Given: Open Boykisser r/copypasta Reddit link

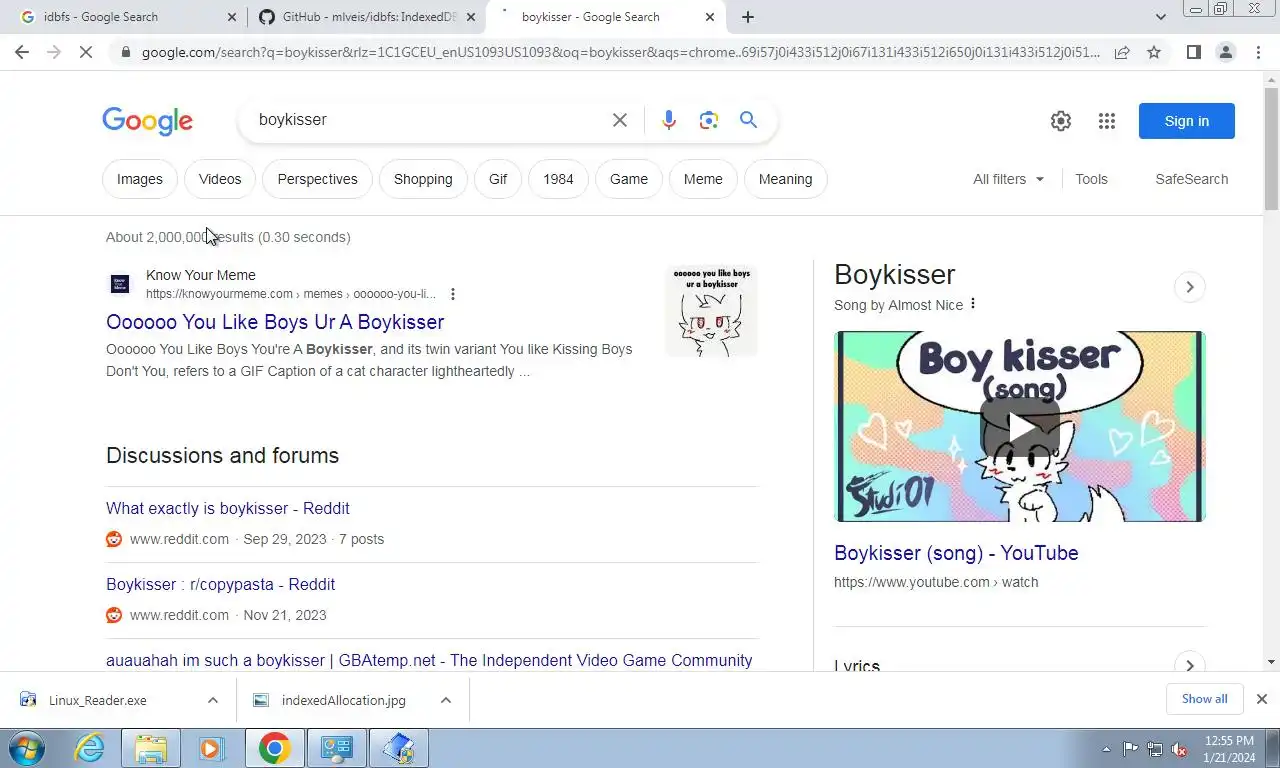Looking at the screenshot, I should click(x=221, y=584).
